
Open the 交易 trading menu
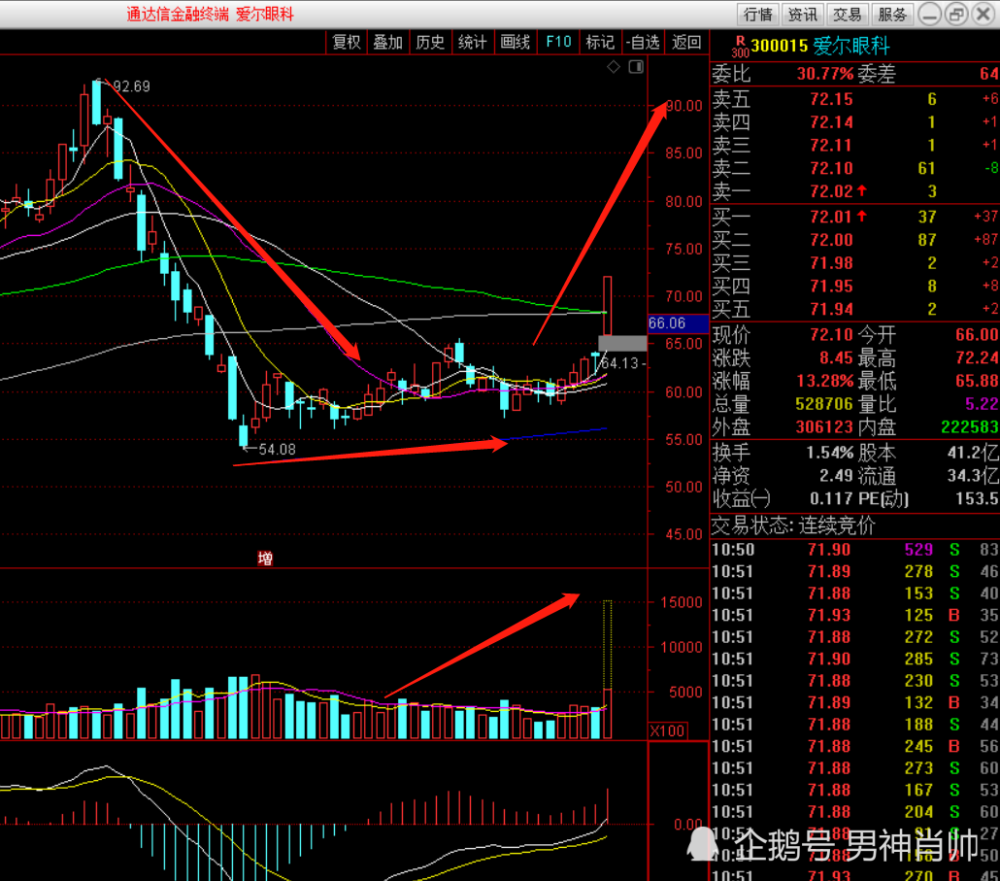point(847,14)
